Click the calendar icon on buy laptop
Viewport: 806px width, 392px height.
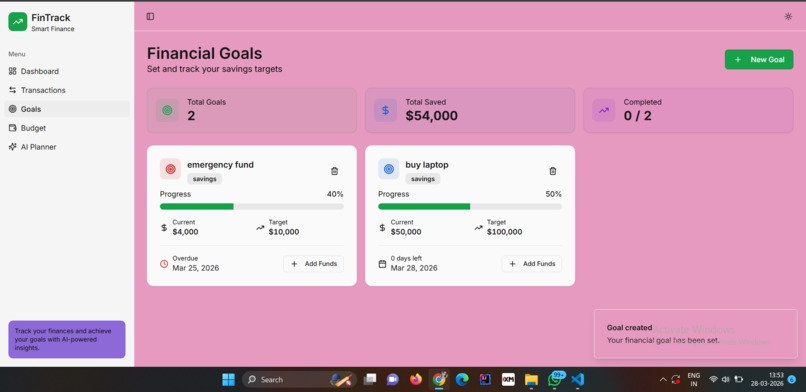point(382,264)
